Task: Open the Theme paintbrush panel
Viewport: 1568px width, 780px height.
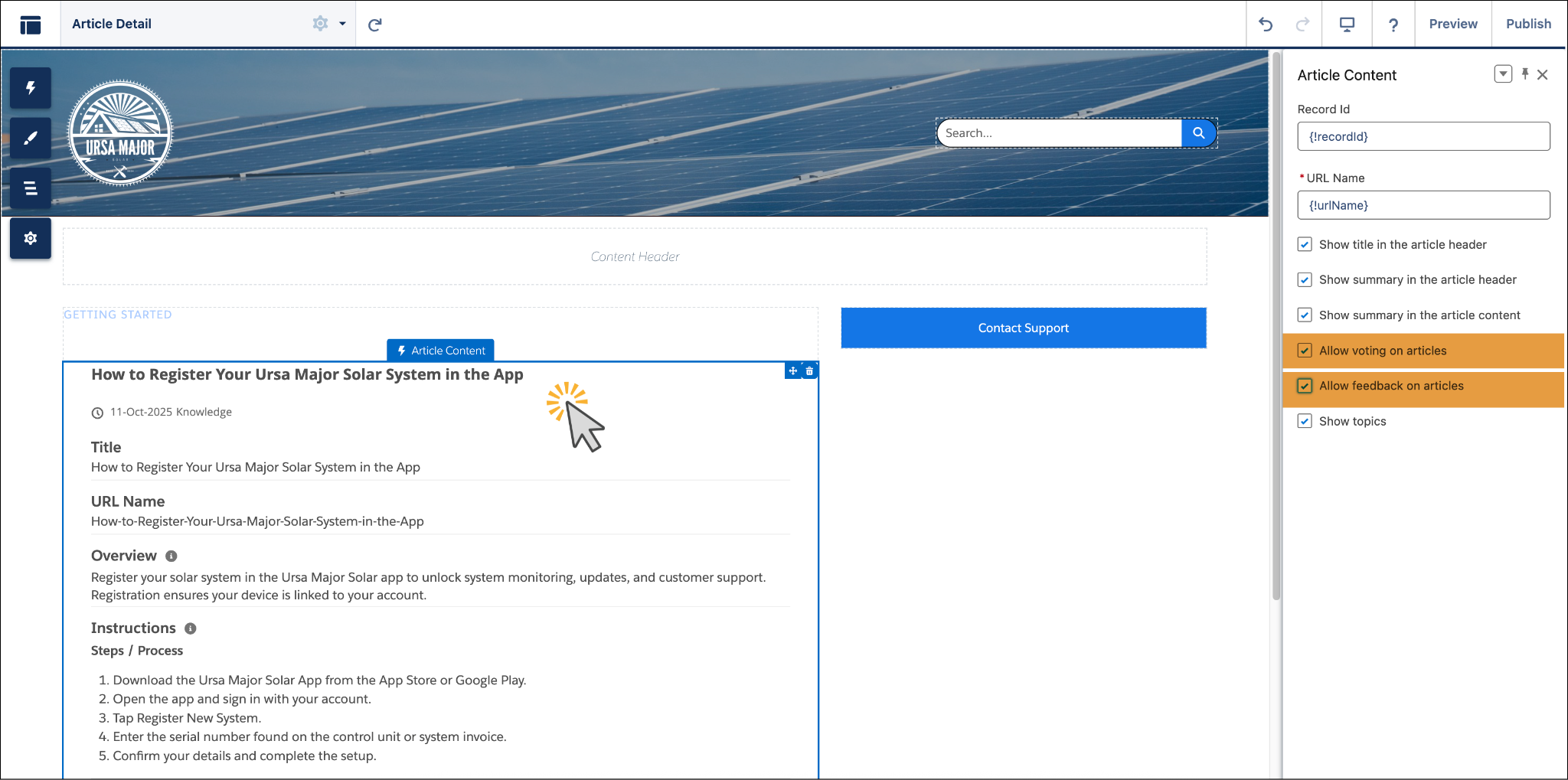Action: tap(31, 138)
